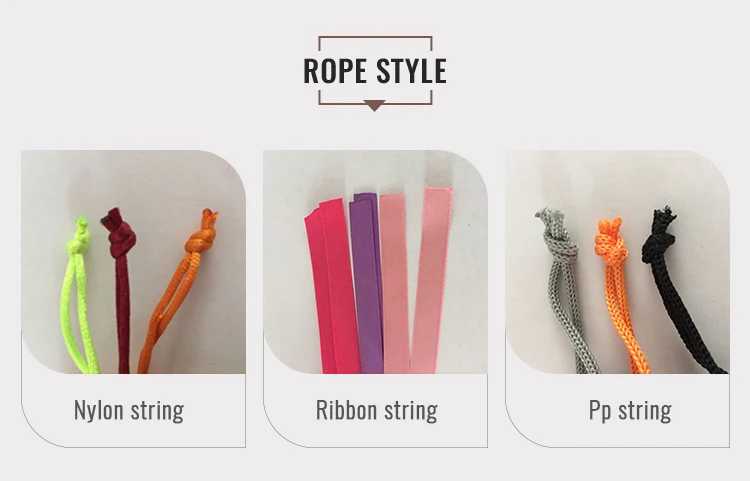Viewport: 750px width, 481px height.
Task: Click the brown triangle below ROPE STYLE
Action: (x=375, y=106)
